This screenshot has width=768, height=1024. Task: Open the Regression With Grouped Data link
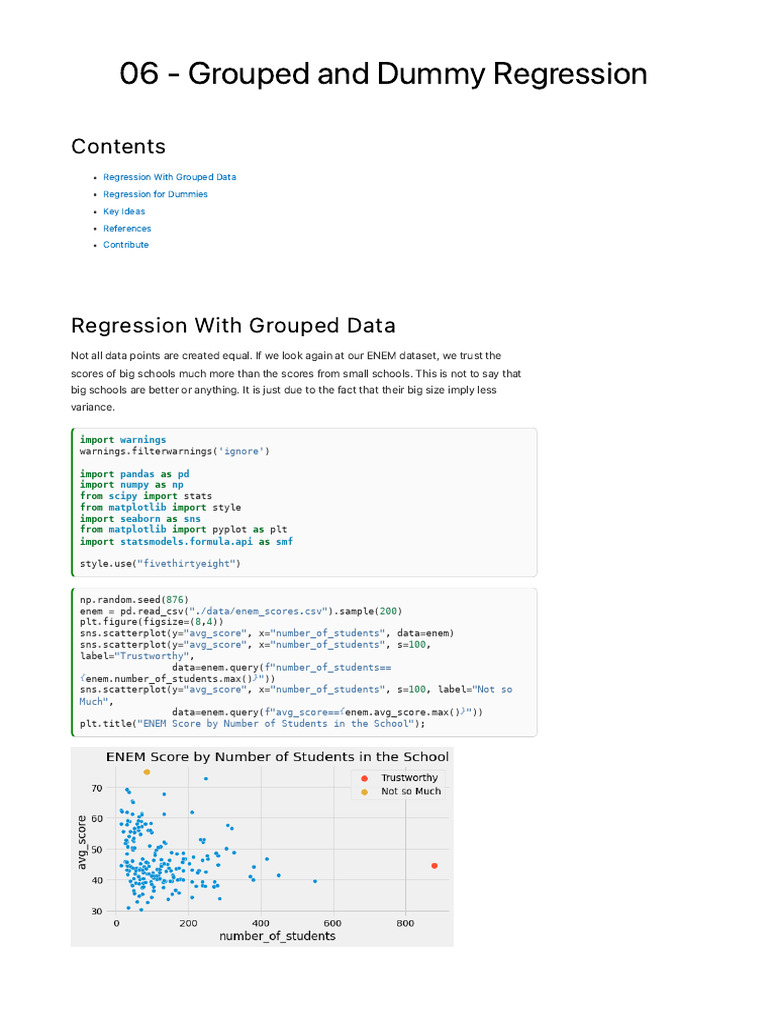click(170, 177)
